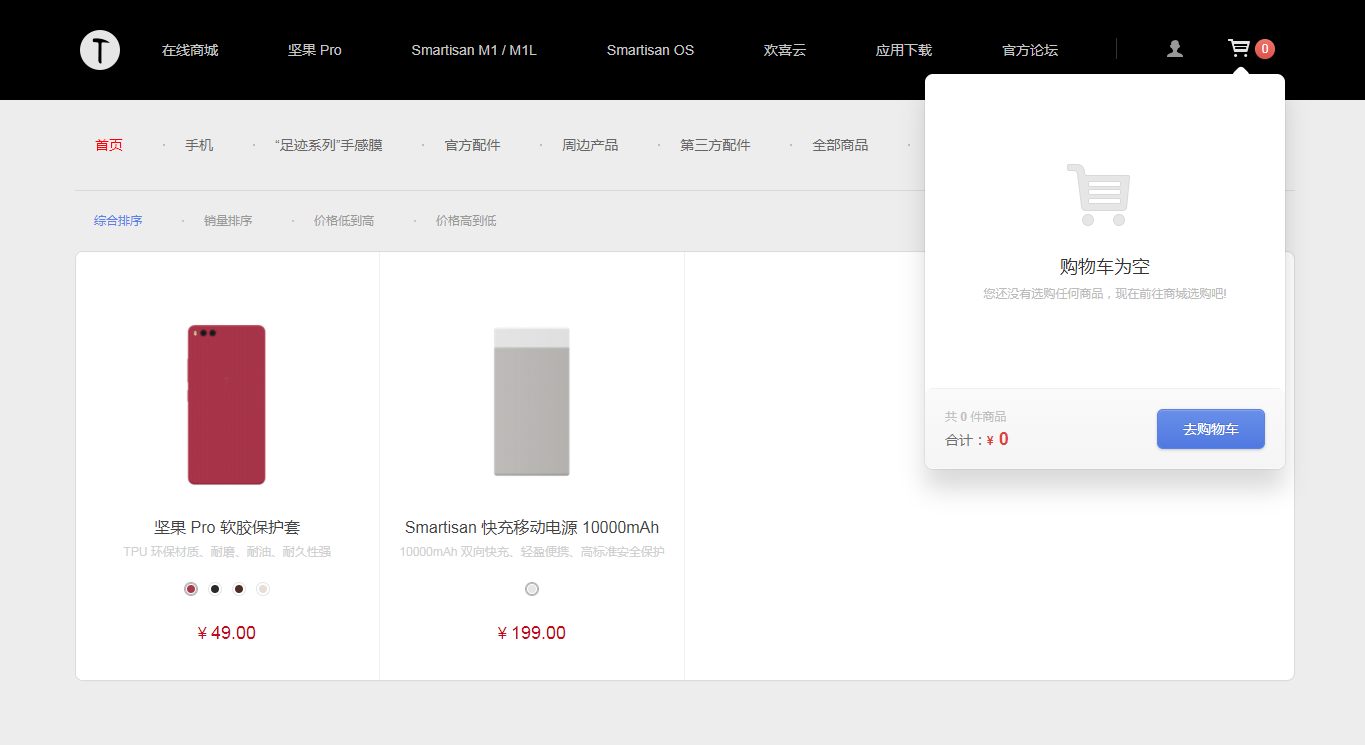Select the 首页 category tab
Viewport: 1365px width, 745px height.
(x=109, y=145)
